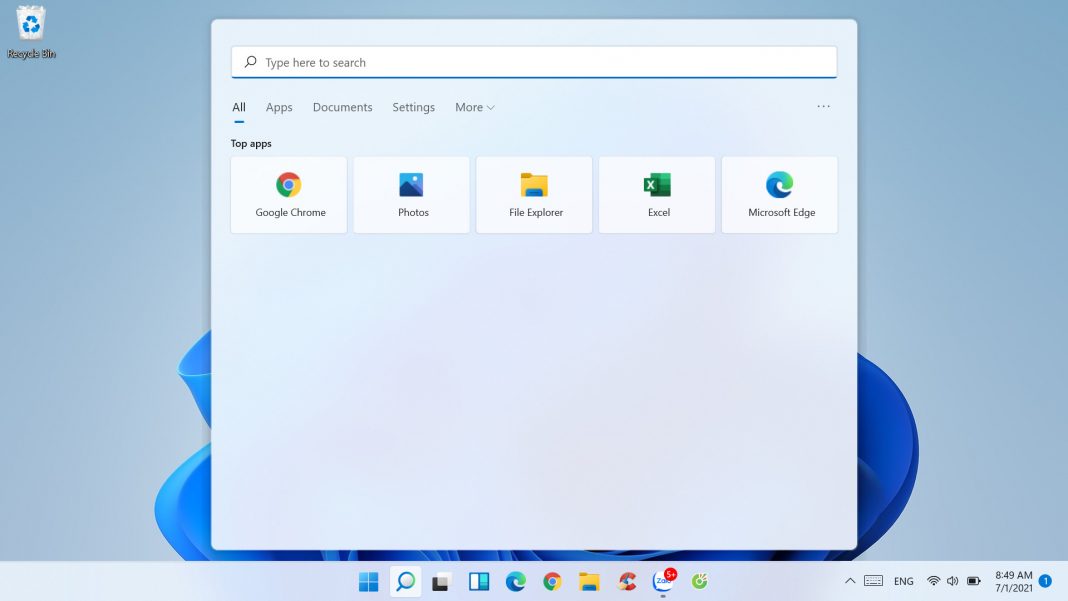Image resolution: width=1068 pixels, height=601 pixels.
Task: Click the Windows Start button
Action: click(x=369, y=582)
